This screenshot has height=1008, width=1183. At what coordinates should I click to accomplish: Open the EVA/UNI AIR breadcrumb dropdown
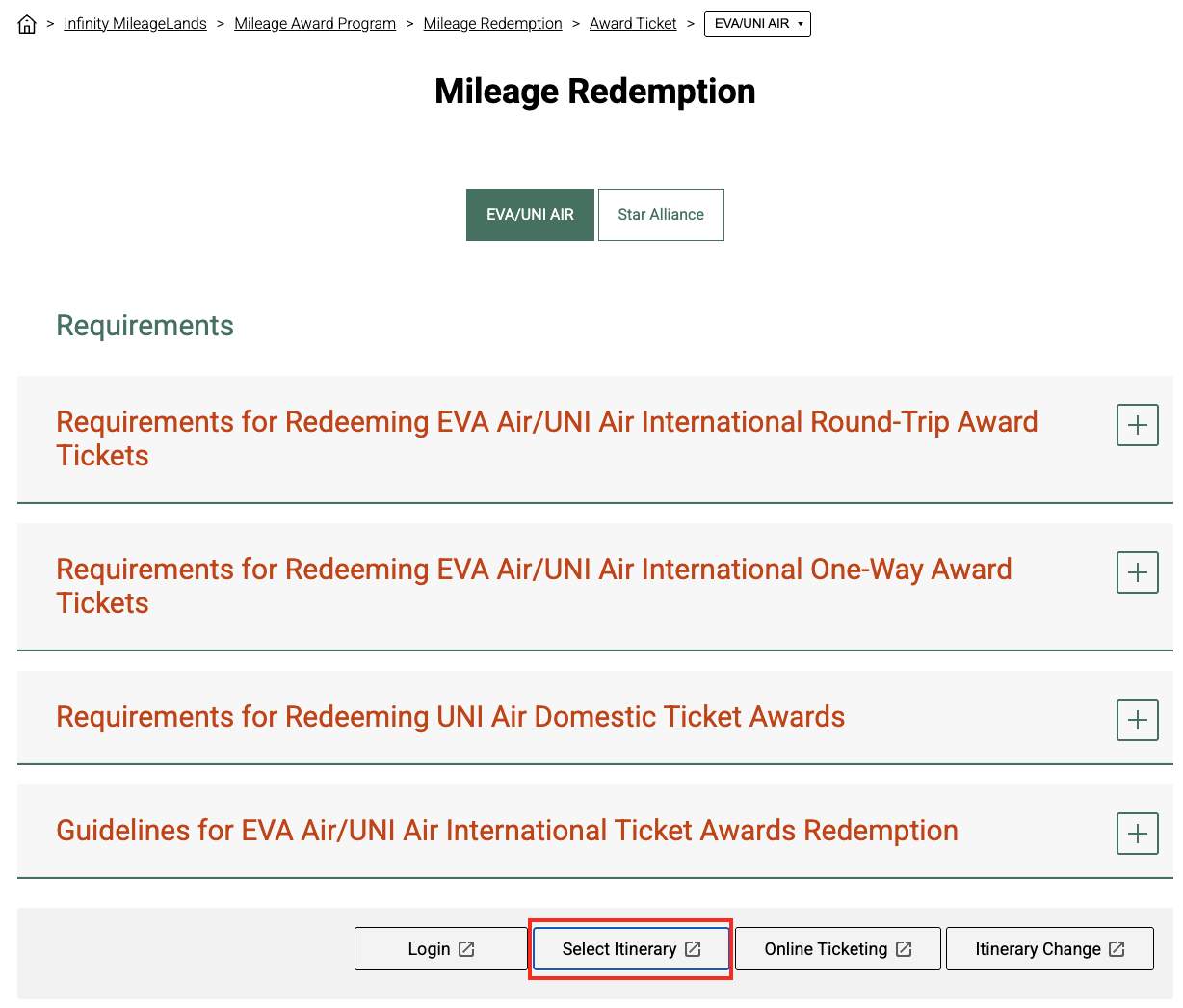[757, 24]
